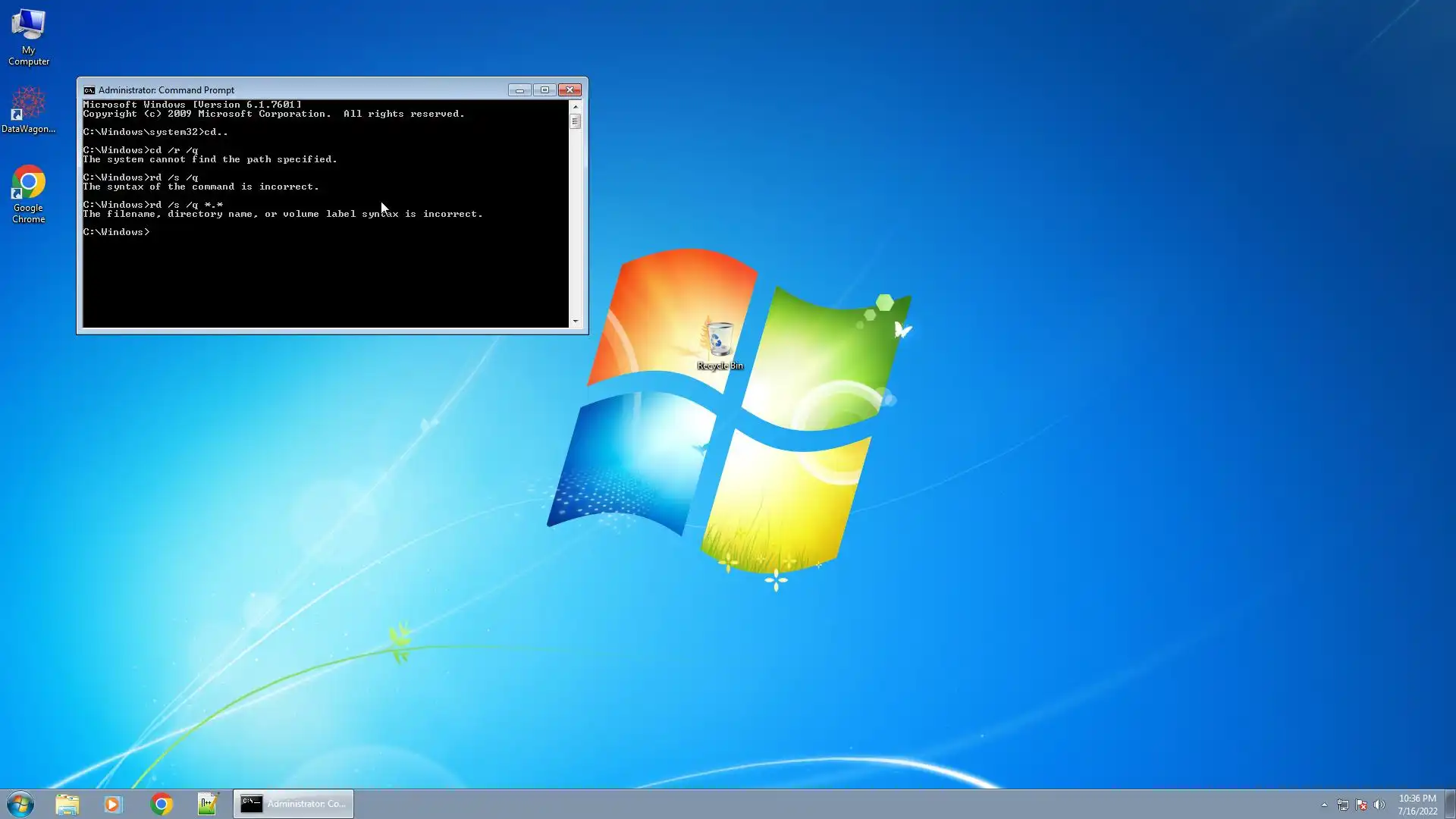The image size is (1456, 819).
Task: Open the Windows Start menu
Action: point(20,804)
